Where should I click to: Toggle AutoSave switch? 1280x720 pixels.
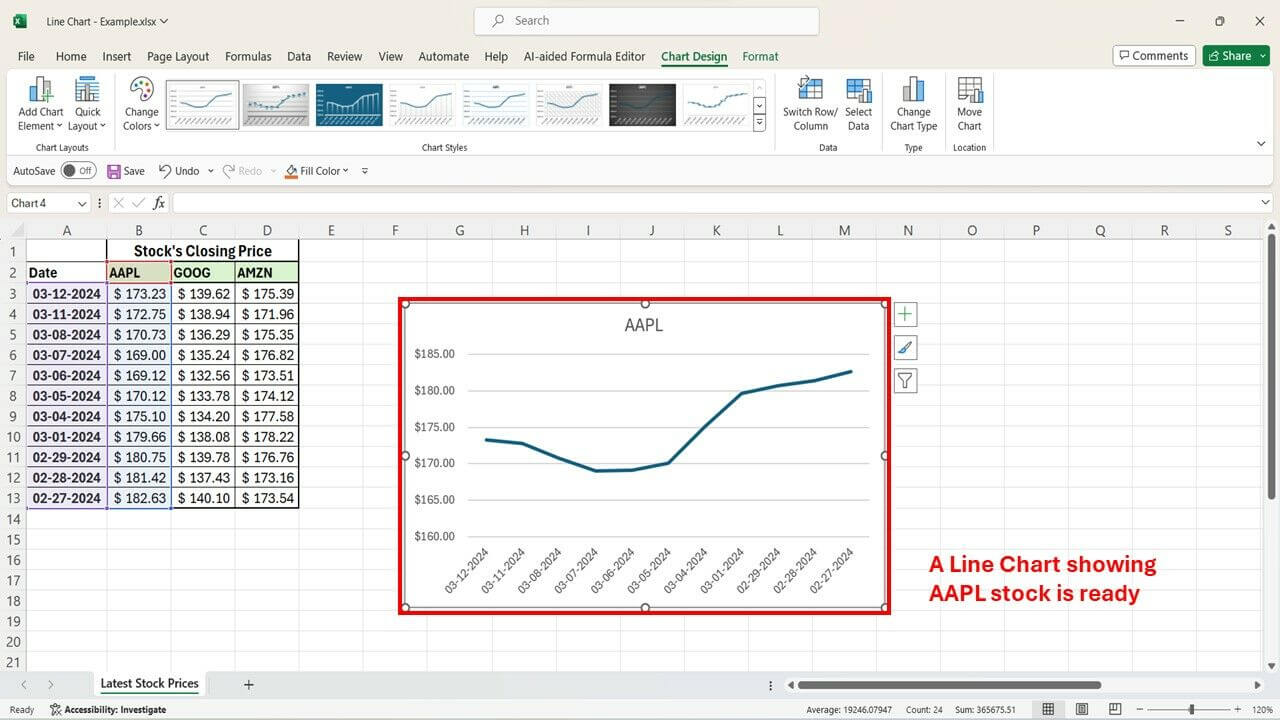tap(78, 171)
